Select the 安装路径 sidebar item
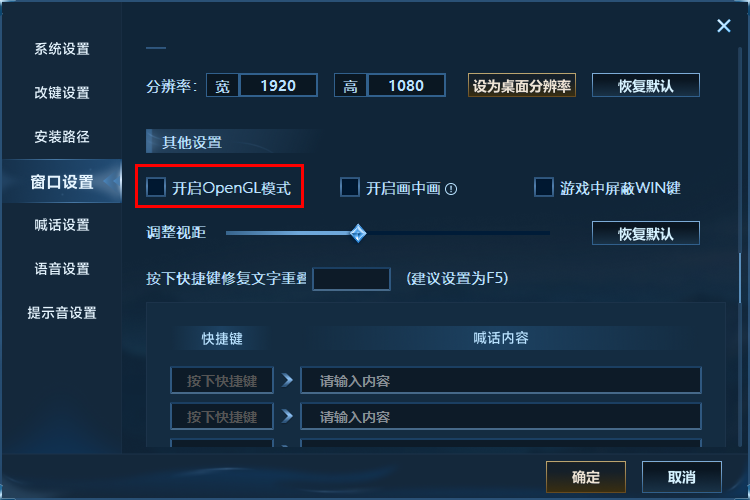750x500 pixels. coord(62,137)
